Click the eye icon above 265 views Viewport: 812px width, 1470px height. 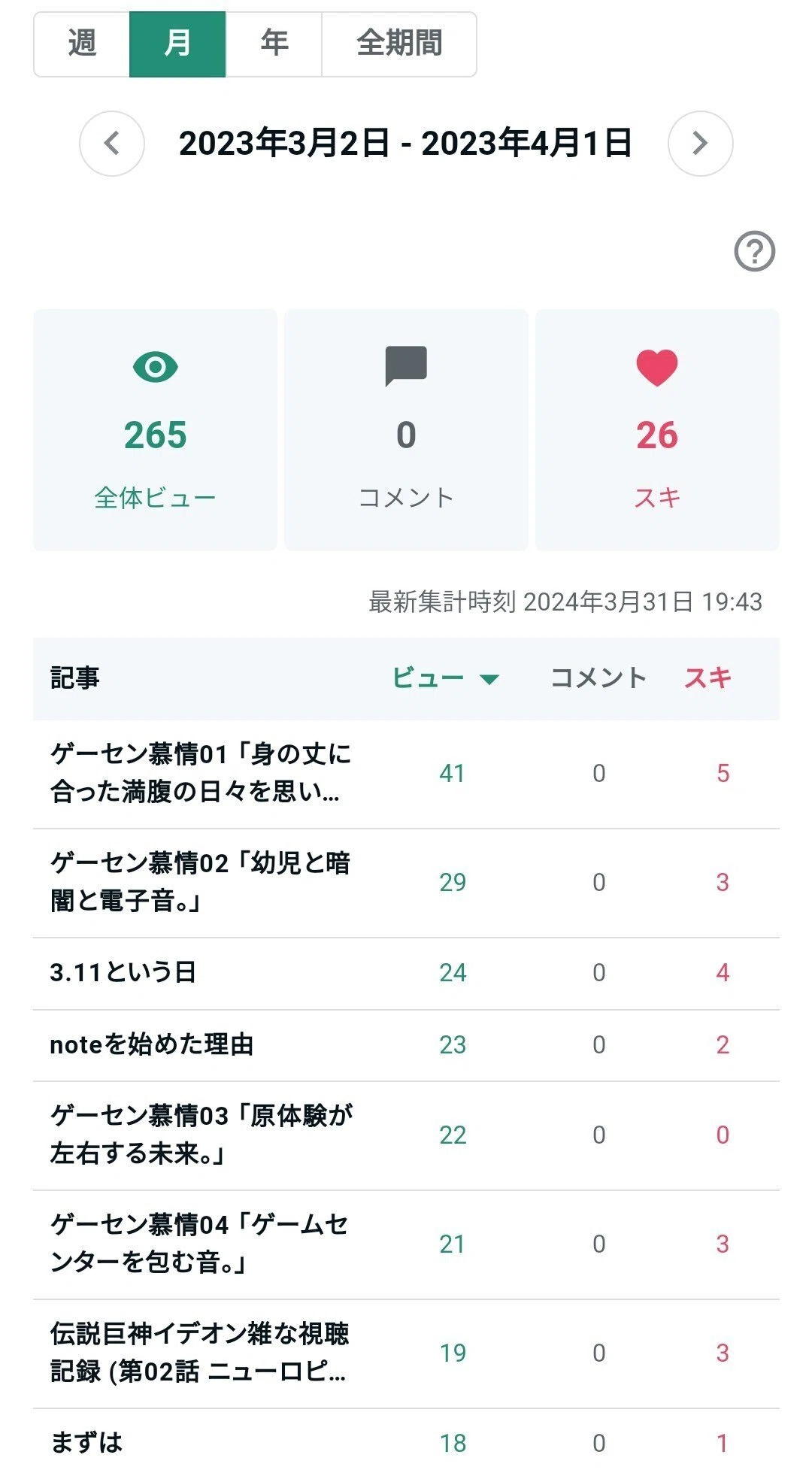[155, 367]
